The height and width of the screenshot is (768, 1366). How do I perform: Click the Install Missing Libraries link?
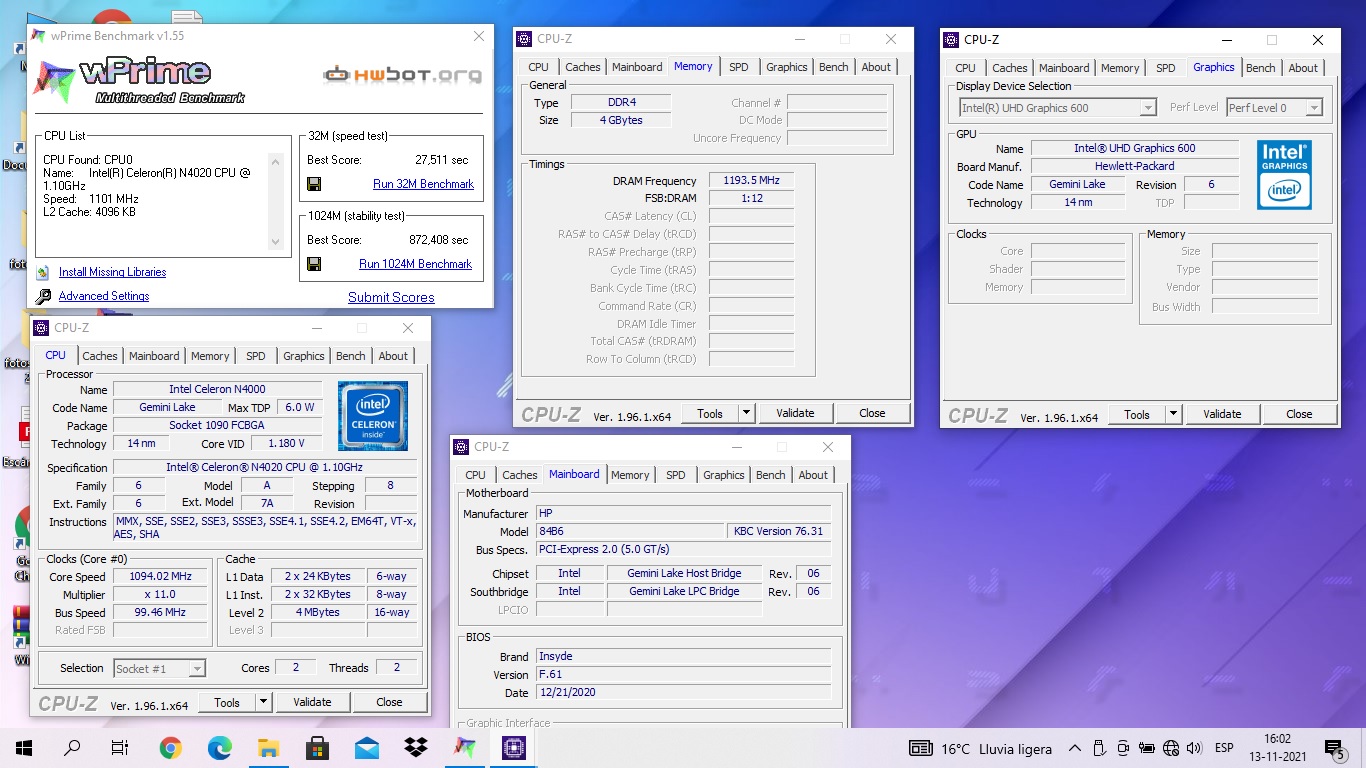112,272
